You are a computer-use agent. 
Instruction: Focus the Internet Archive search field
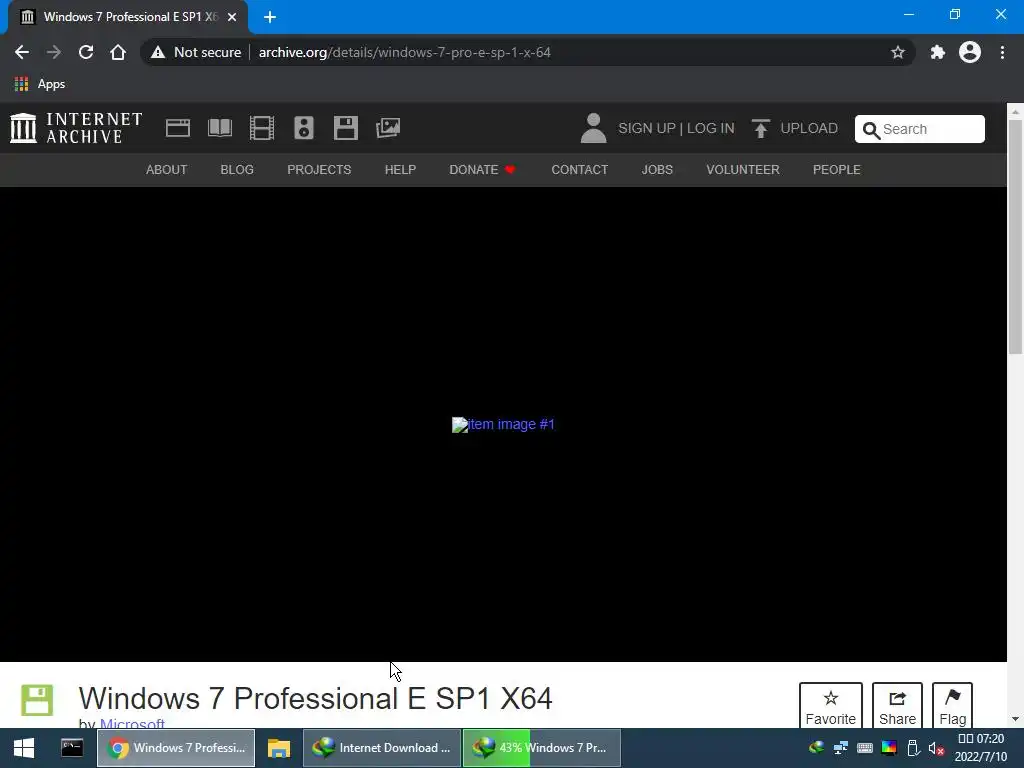click(x=920, y=129)
